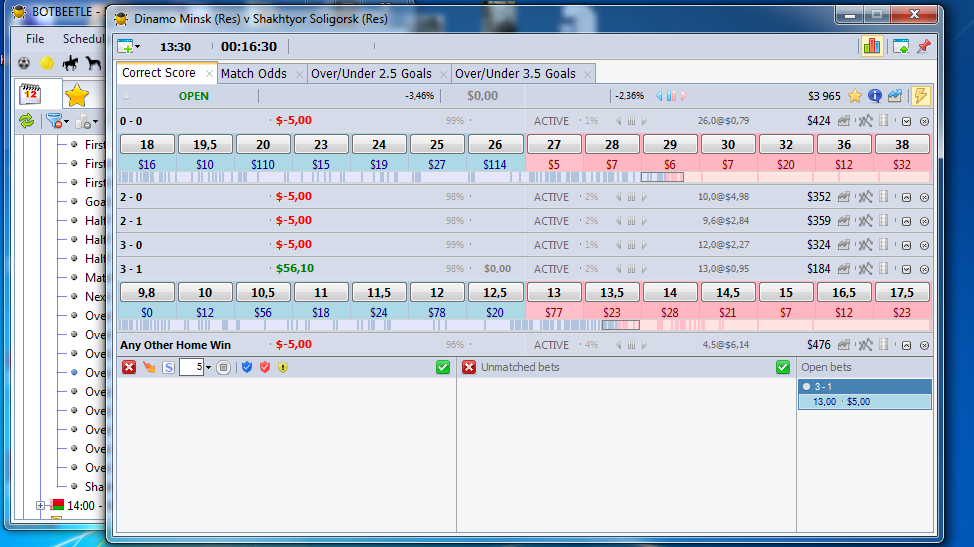Viewport: 974px width, 547px height.
Task: Expand the 2 - 0 price ladder
Action: point(906,197)
